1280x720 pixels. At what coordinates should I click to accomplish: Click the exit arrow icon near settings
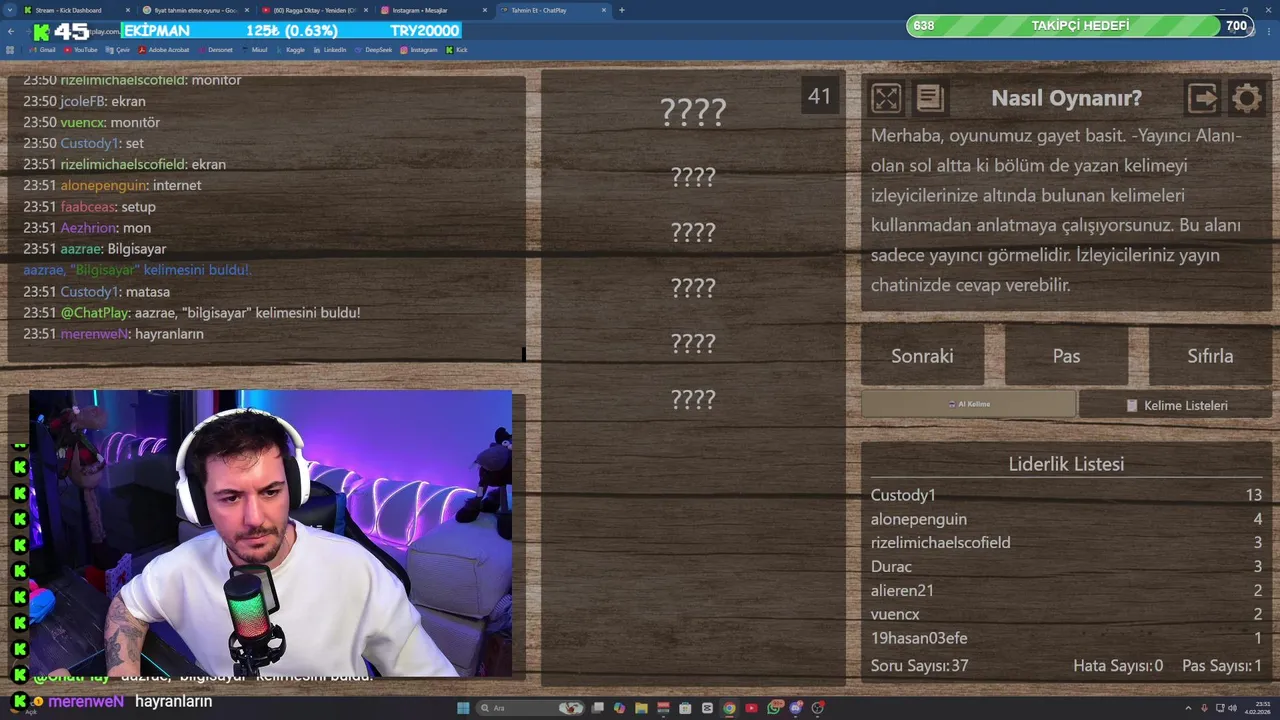(x=1202, y=97)
